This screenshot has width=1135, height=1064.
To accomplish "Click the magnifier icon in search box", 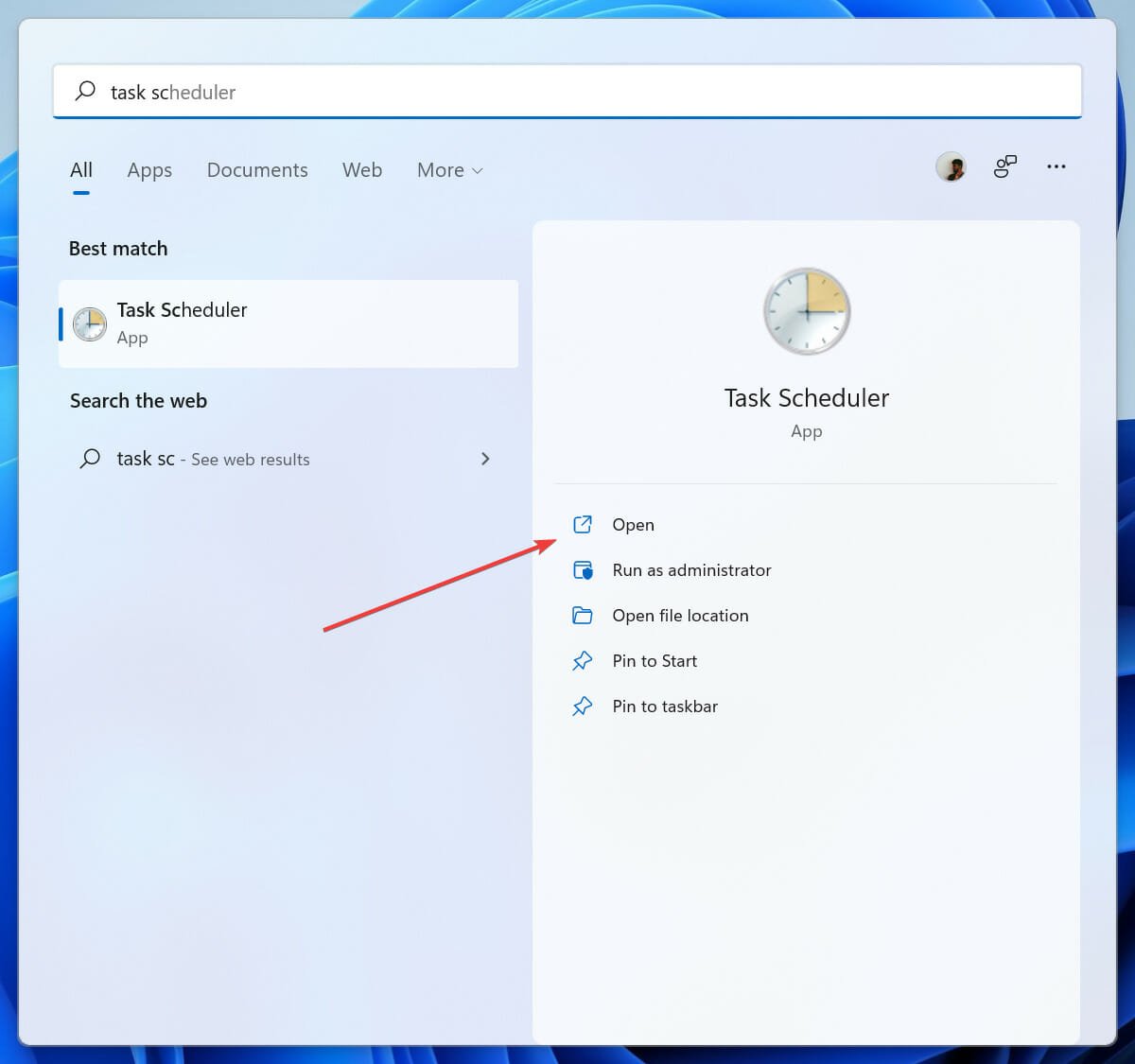I will click(85, 91).
